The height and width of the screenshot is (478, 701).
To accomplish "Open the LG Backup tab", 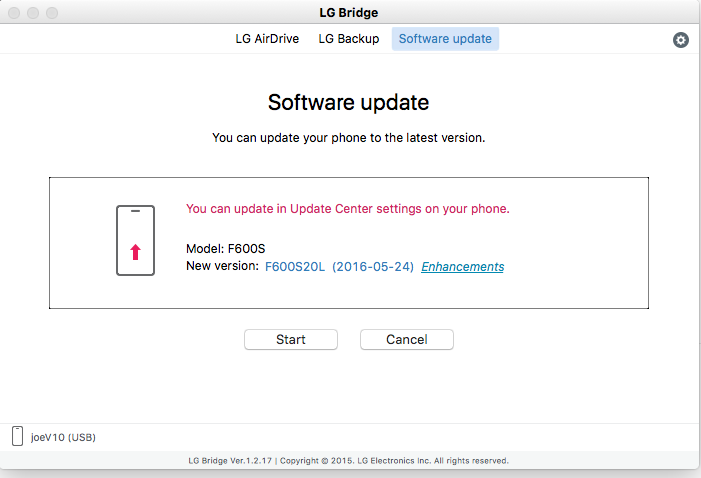I will point(349,39).
